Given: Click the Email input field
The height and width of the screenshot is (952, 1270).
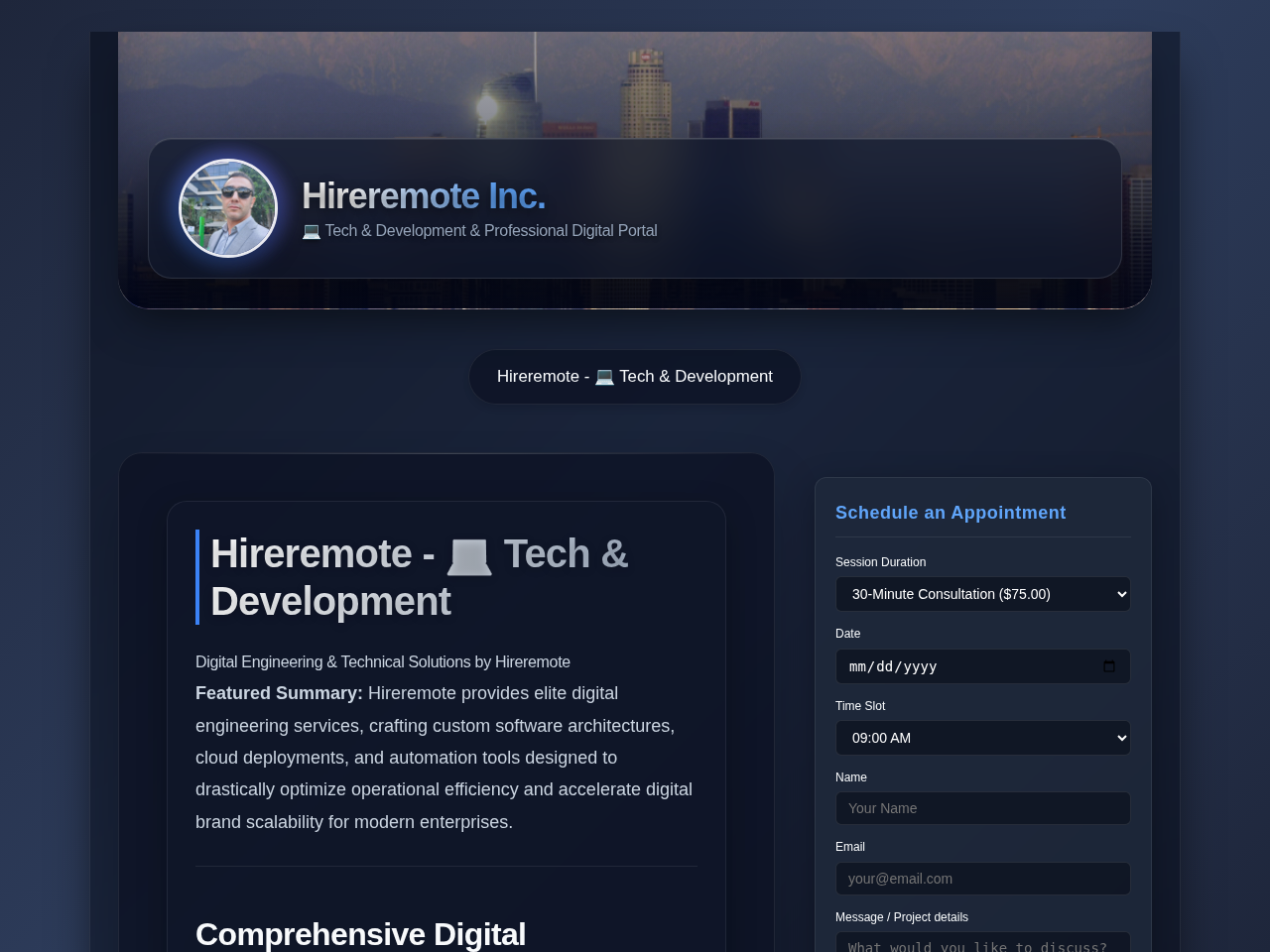Looking at the screenshot, I should 983,879.
